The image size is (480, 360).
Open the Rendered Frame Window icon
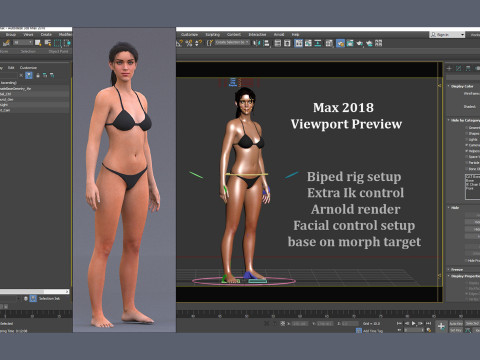350,43
